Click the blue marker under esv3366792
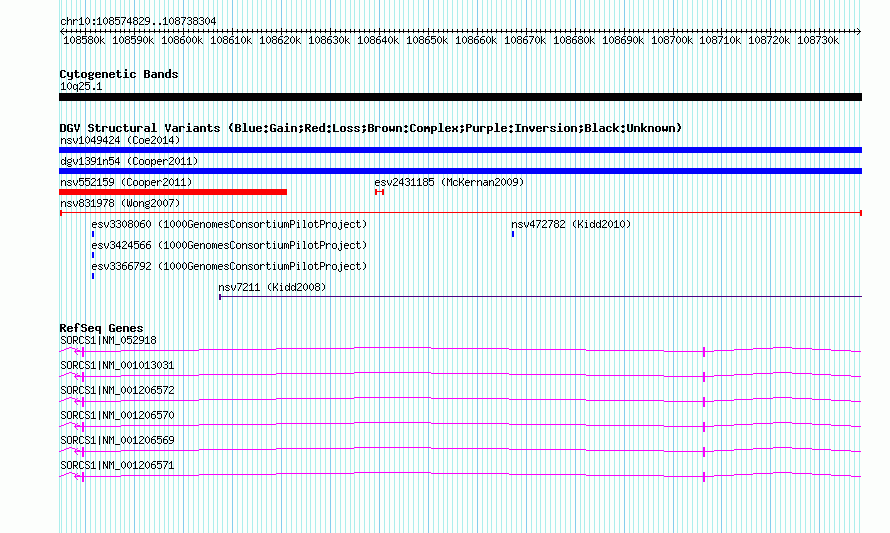Screen dimensions: 890x533 [x=93, y=276]
